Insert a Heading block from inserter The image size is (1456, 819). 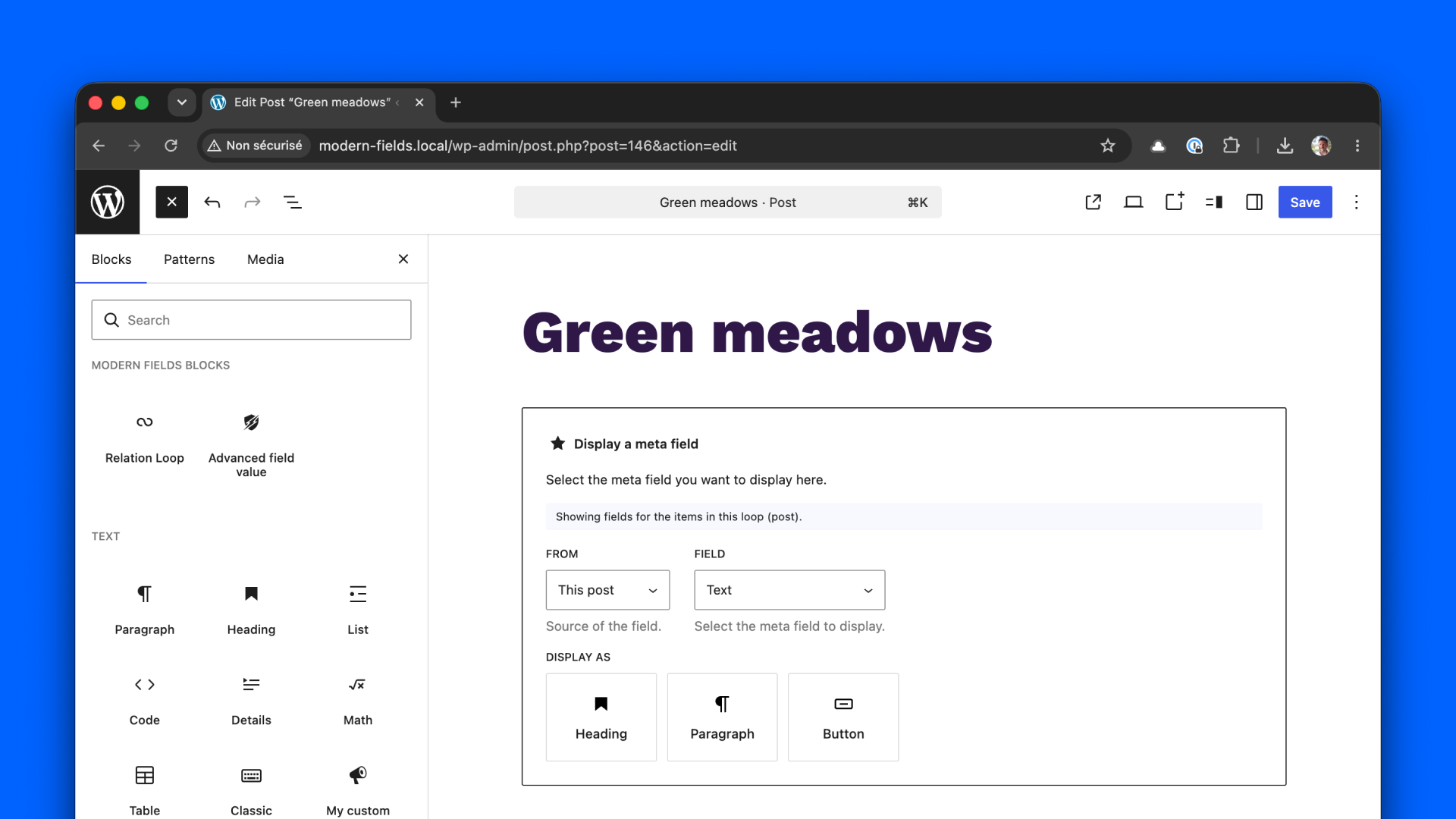[x=251, y=611]
